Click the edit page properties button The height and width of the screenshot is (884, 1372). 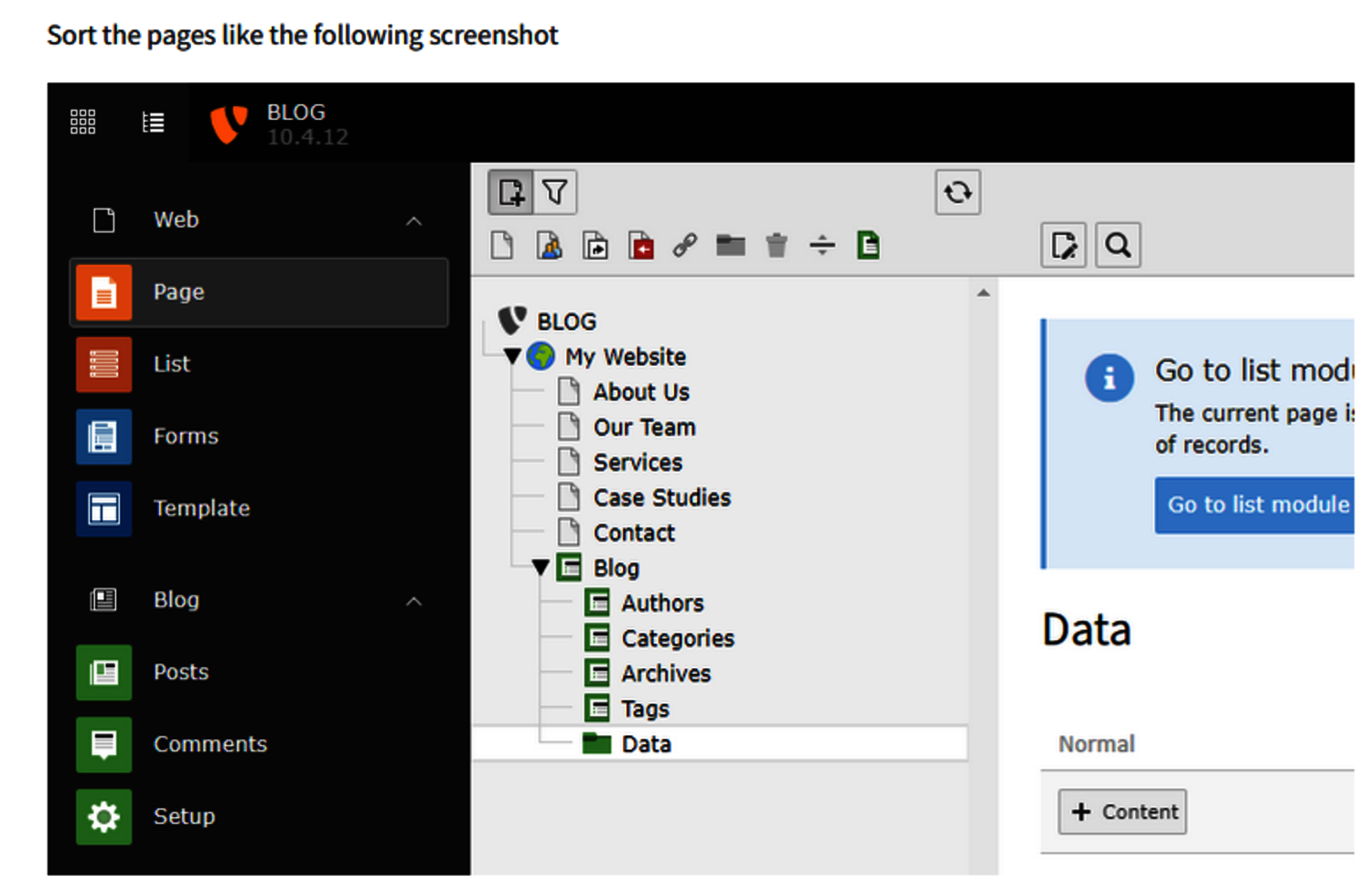coord(1064,246)
